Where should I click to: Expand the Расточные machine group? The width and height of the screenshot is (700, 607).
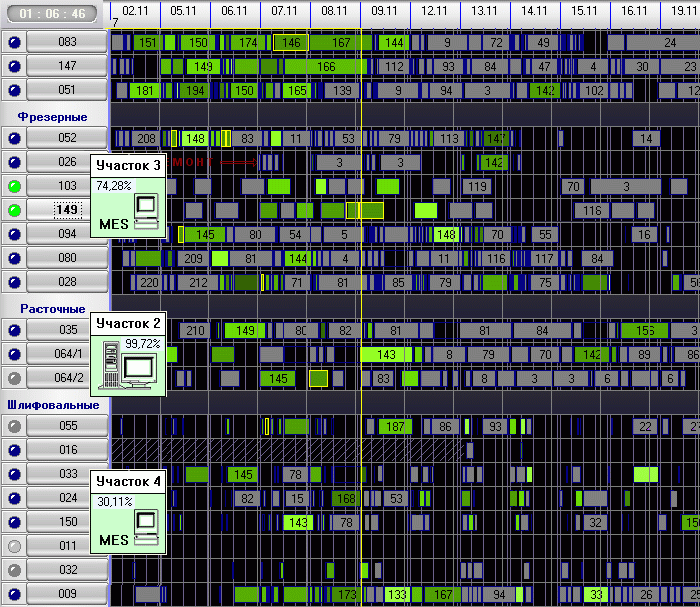(x=53, y=309)
